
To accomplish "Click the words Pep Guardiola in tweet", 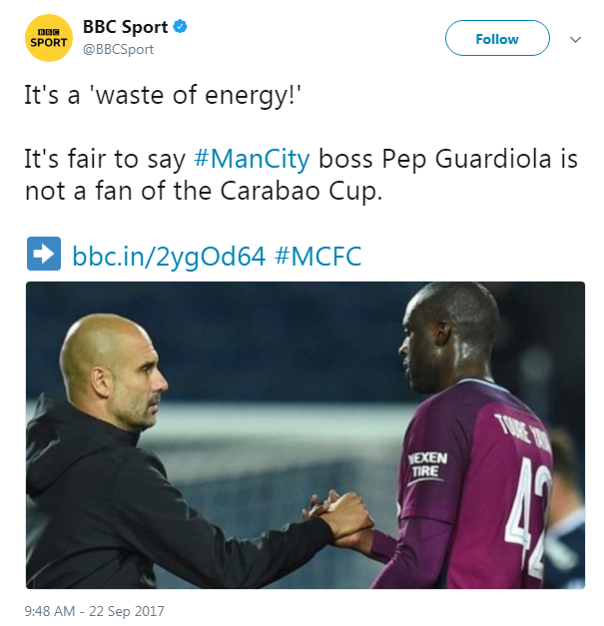I will click(x=466, y=159).
